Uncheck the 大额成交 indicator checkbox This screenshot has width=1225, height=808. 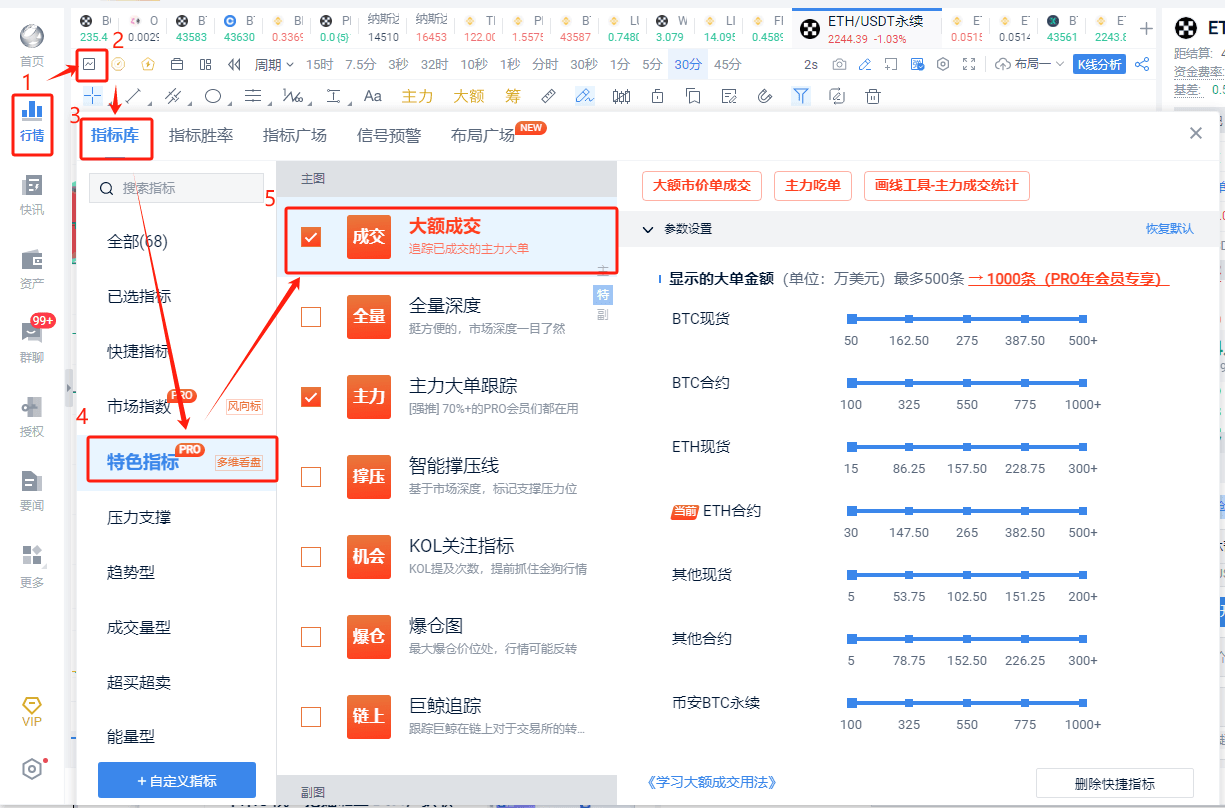(x=311, y=236)
